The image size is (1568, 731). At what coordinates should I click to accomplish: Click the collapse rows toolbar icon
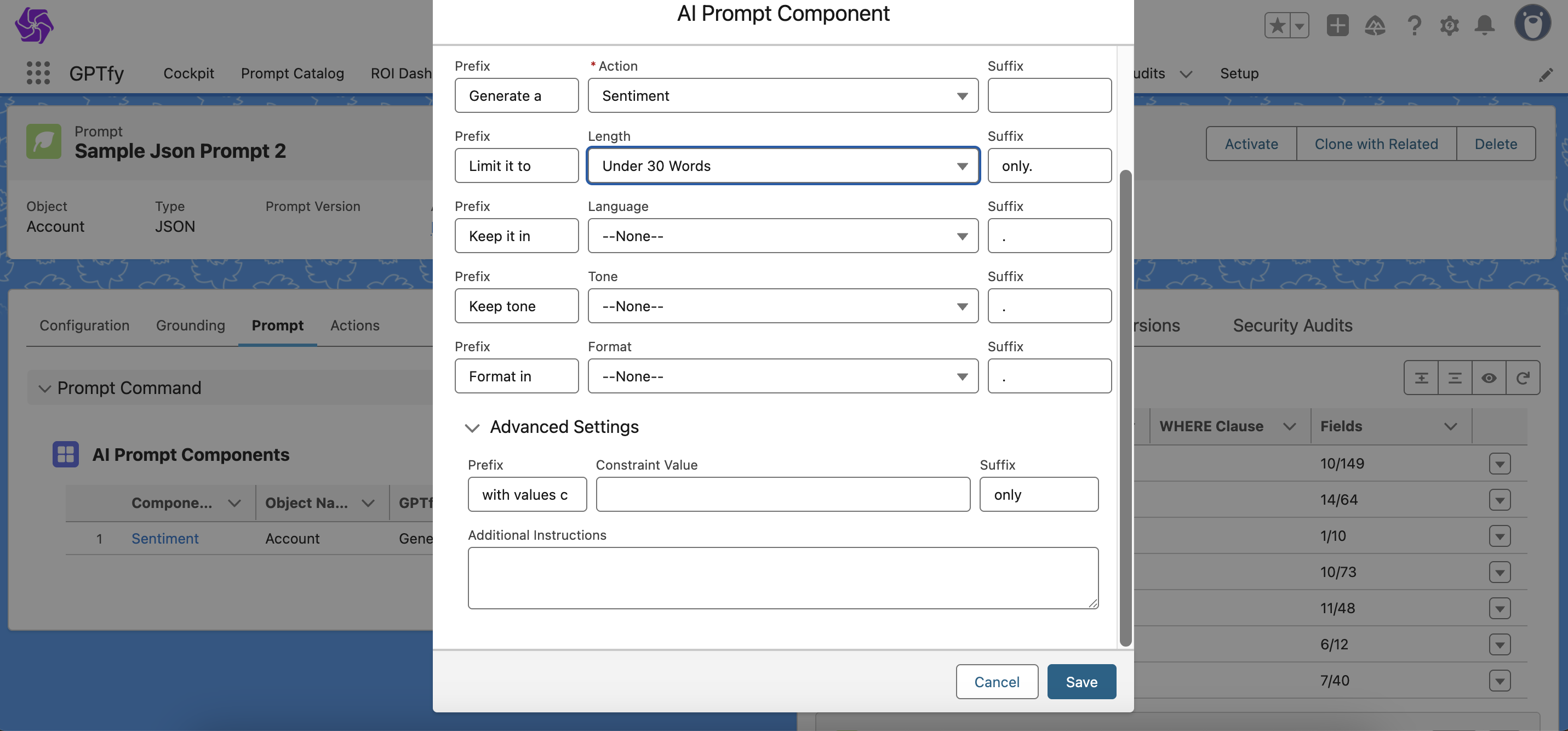tap(1455, 378)
